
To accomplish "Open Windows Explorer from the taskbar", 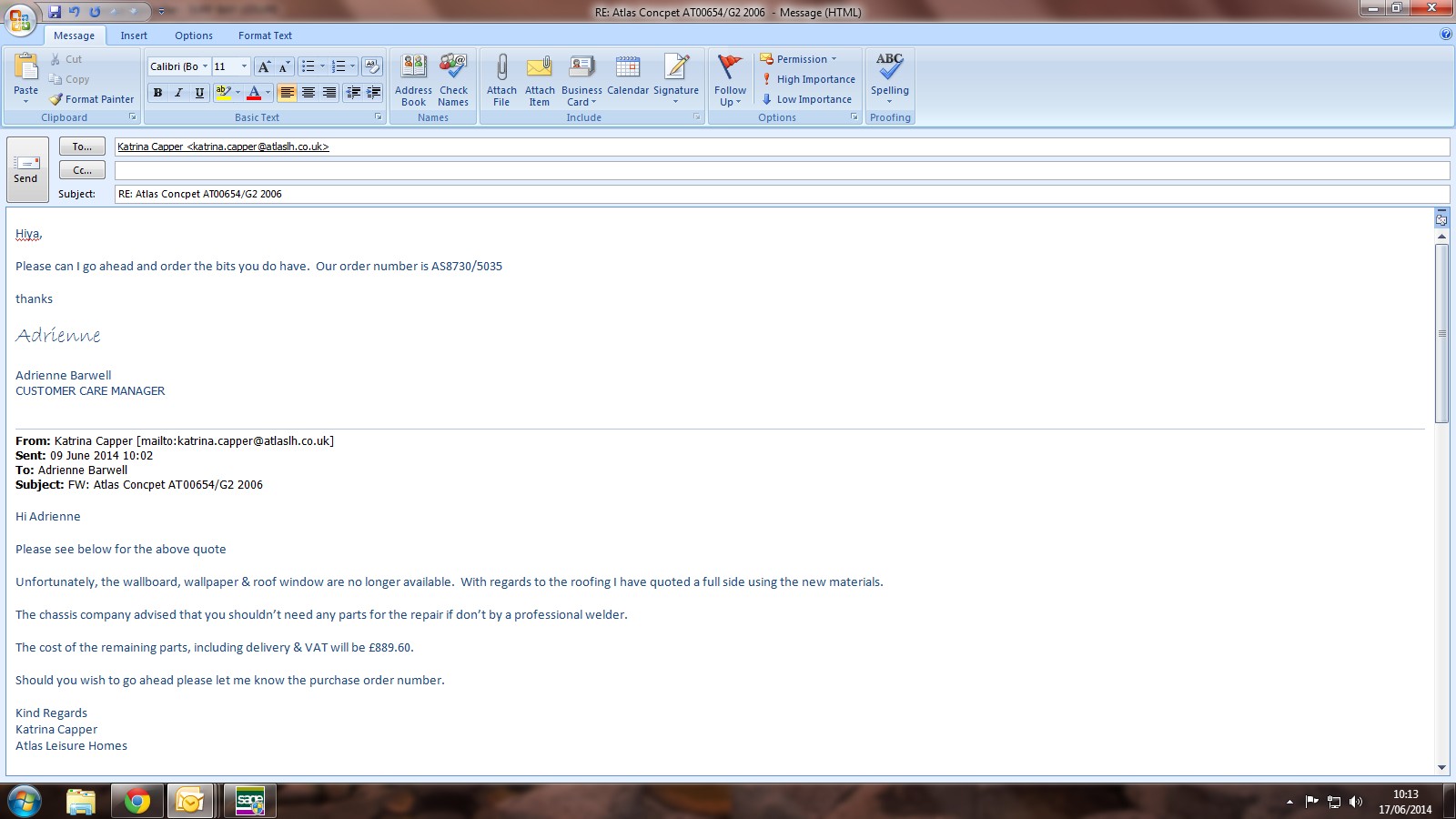I will pos(81,802).
